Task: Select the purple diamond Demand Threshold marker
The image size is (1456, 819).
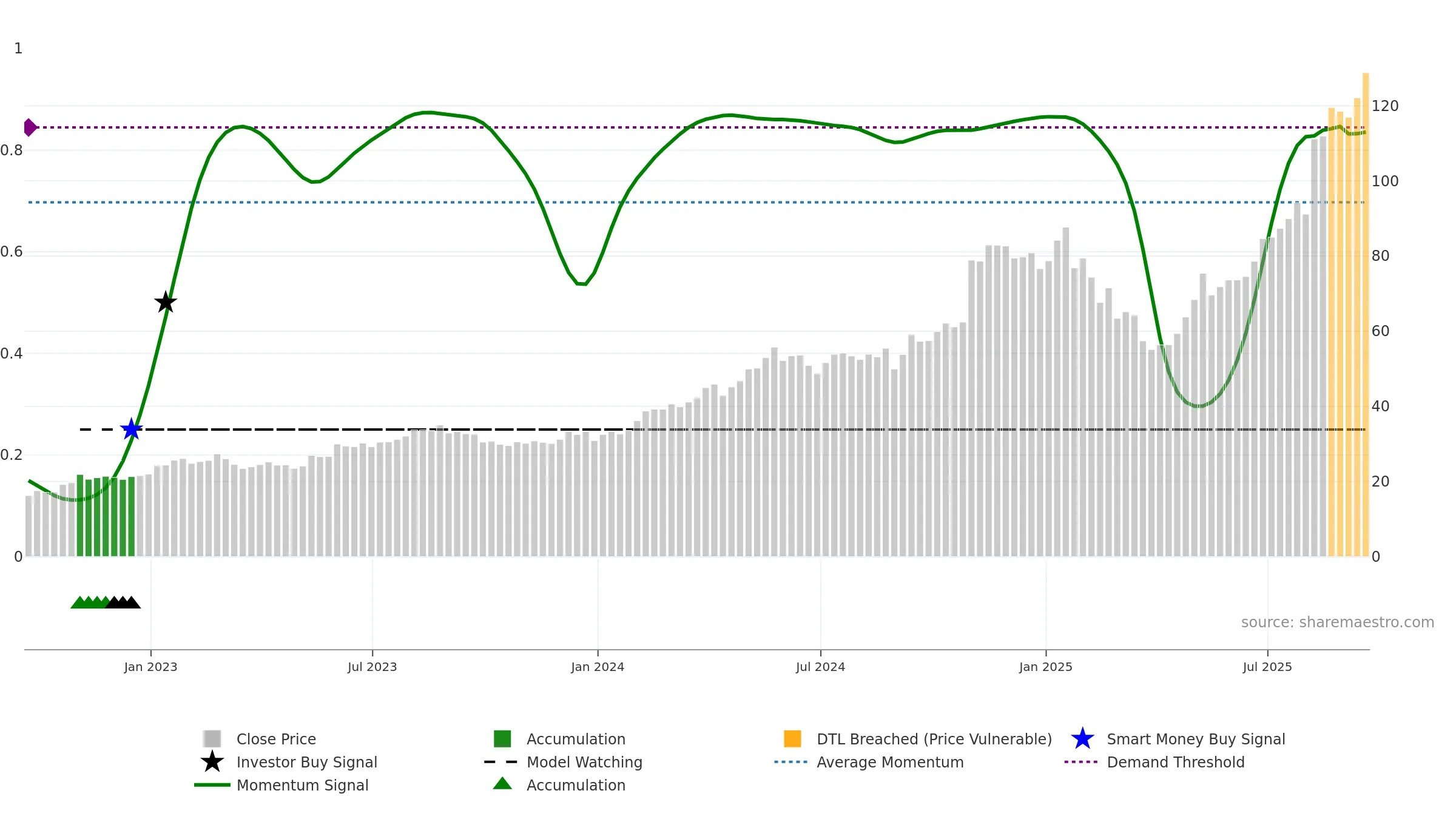Action: tap(30, 127)
